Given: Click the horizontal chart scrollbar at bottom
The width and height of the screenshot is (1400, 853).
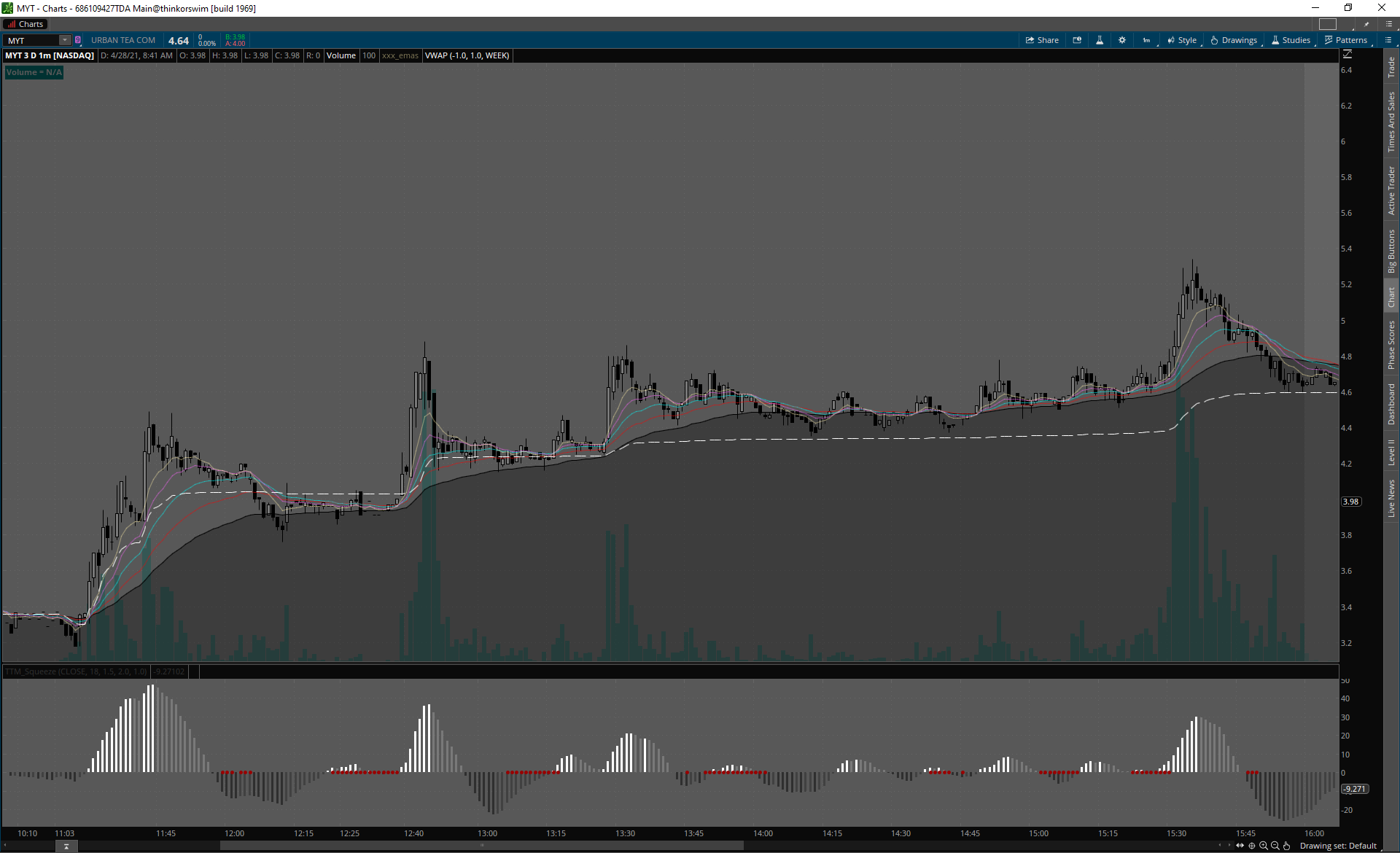Looking at the screenshot, I should (481, 846).
